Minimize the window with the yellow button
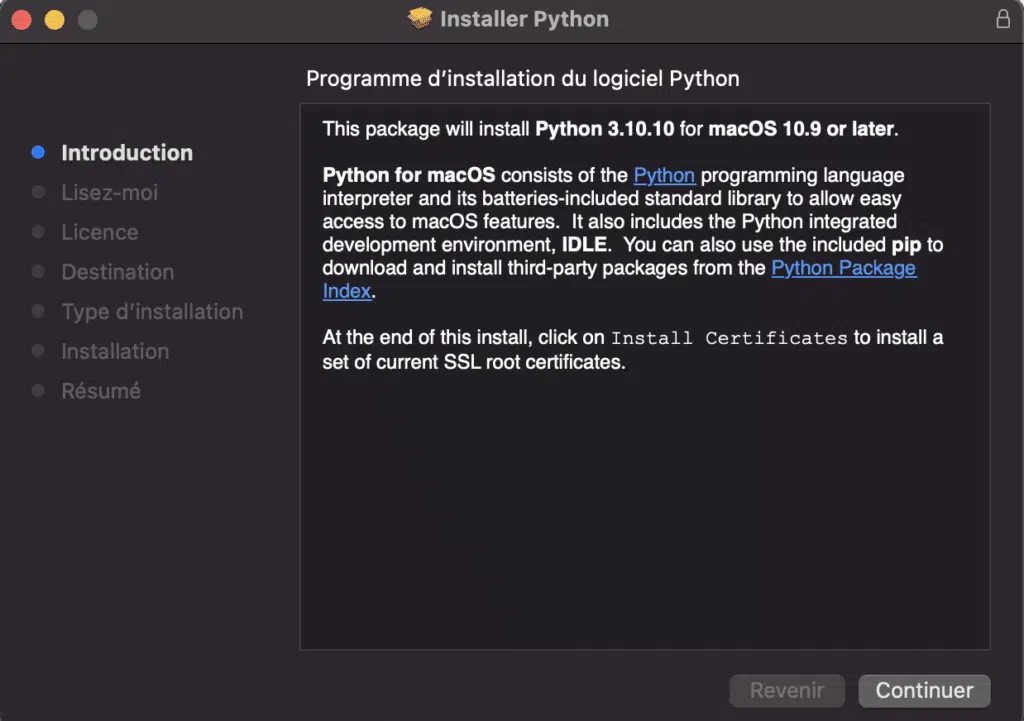1024x721 pixels. tap(55, 20)
